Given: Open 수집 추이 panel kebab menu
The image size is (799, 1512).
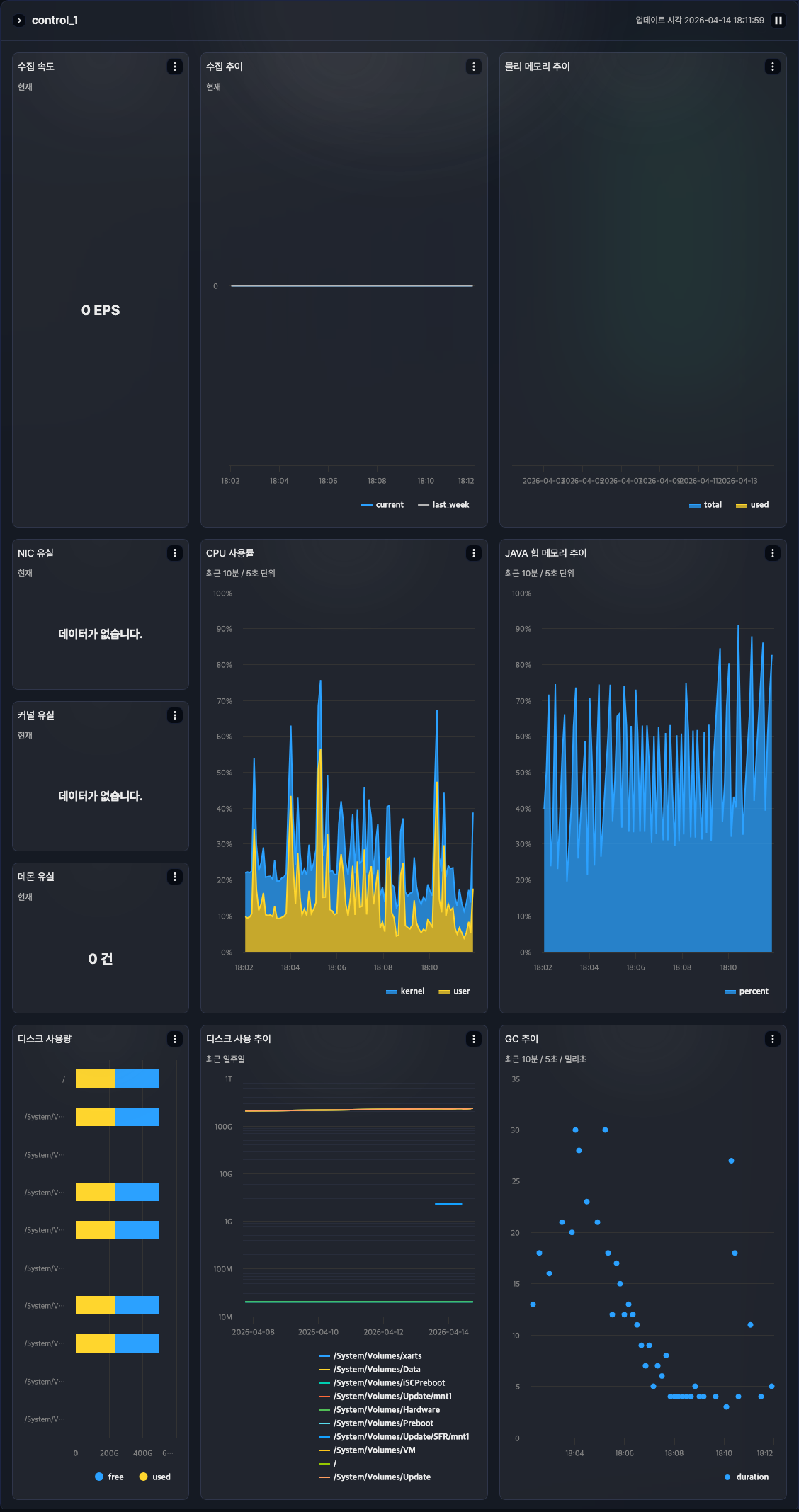Looking at the screenshot, I should 474,67.
